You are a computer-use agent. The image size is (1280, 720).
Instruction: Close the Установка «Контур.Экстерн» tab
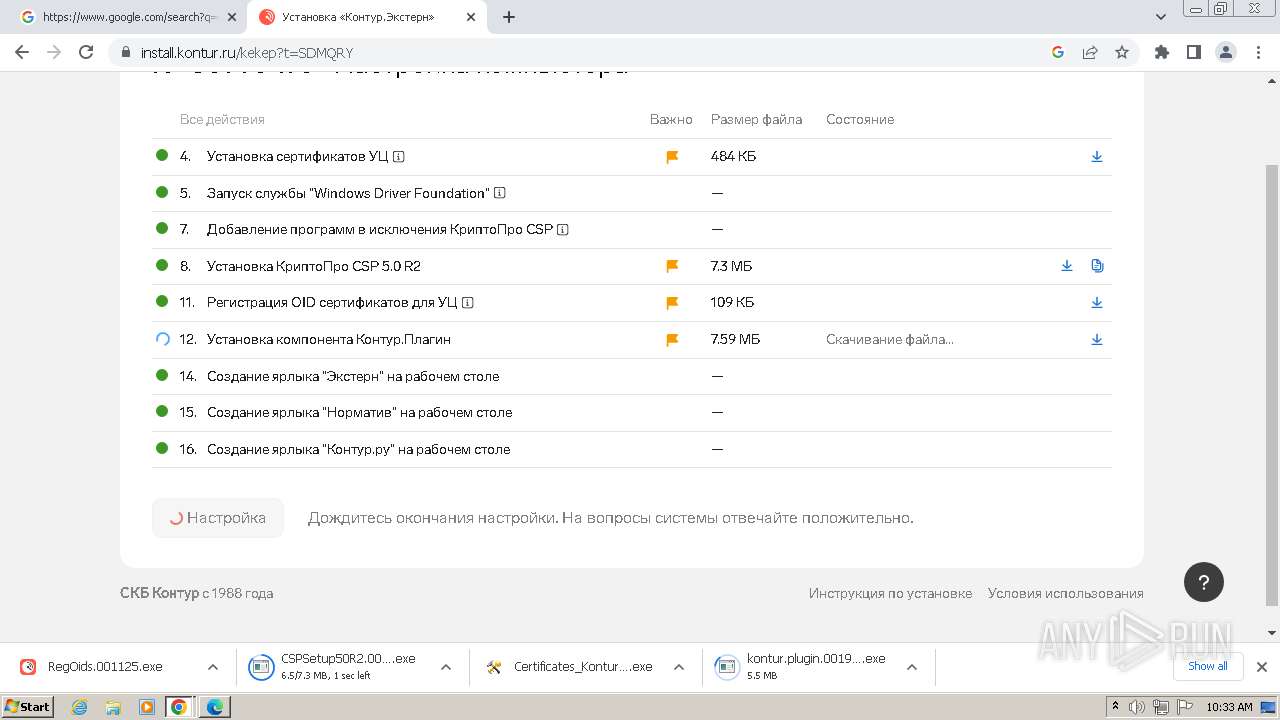pyautogui.click(x=470, y=17)
